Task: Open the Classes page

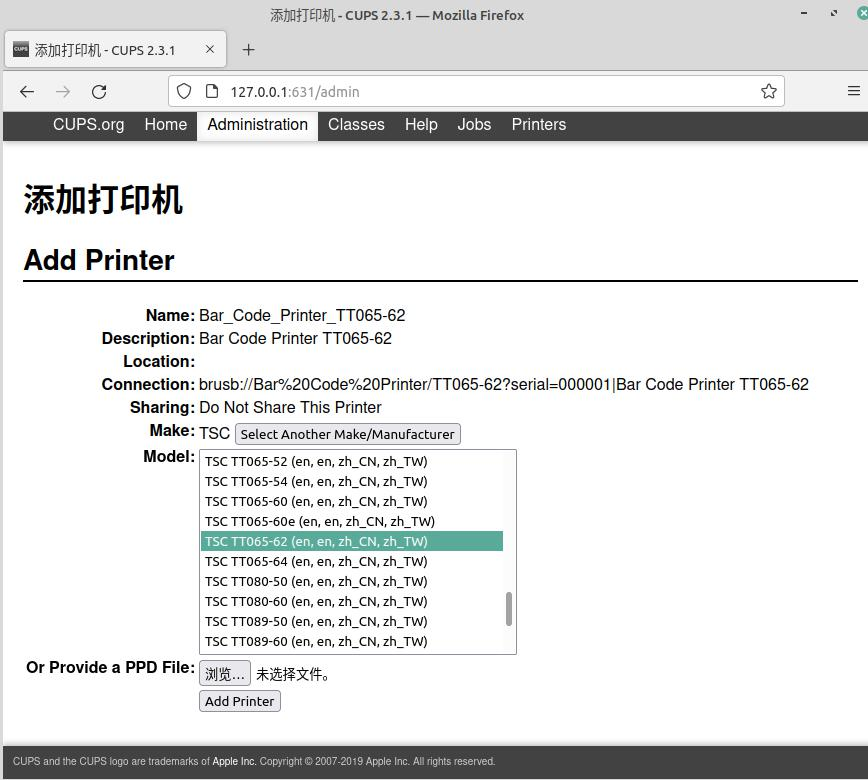Action: click(x=356, y=125)
